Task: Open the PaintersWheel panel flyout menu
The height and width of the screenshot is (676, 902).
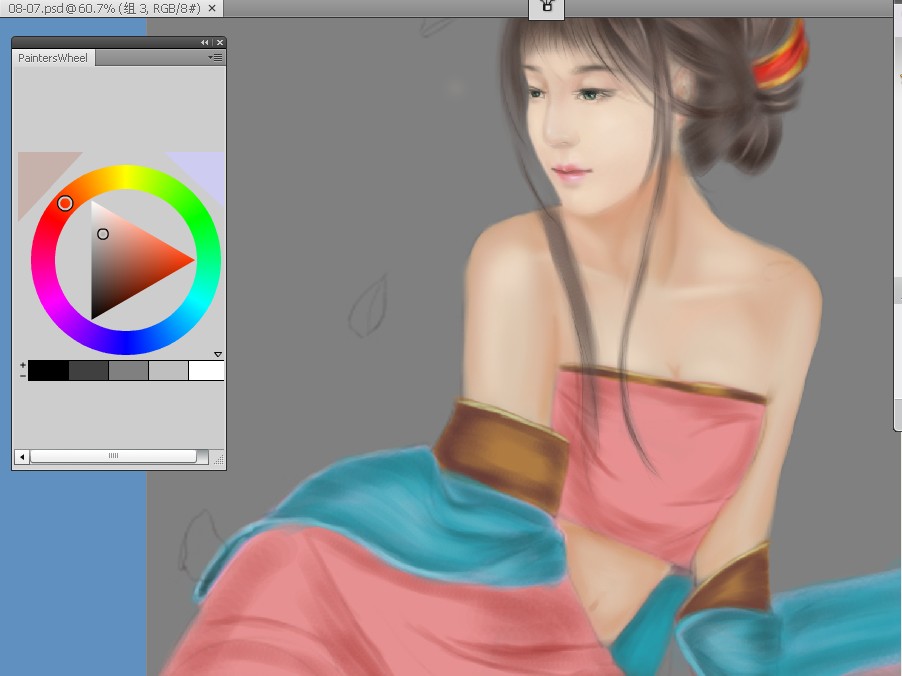Action: pyautogui.click(x=216, y=58)
